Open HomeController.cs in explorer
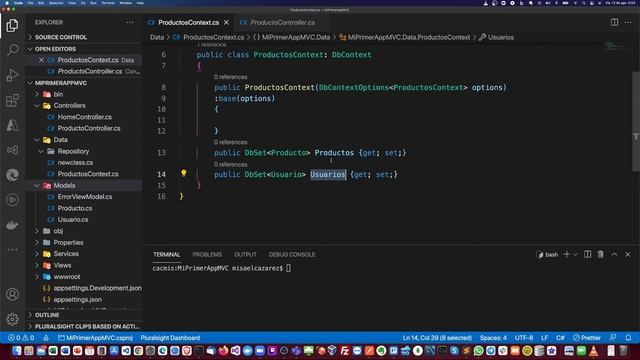 click(x=84, y=117)
